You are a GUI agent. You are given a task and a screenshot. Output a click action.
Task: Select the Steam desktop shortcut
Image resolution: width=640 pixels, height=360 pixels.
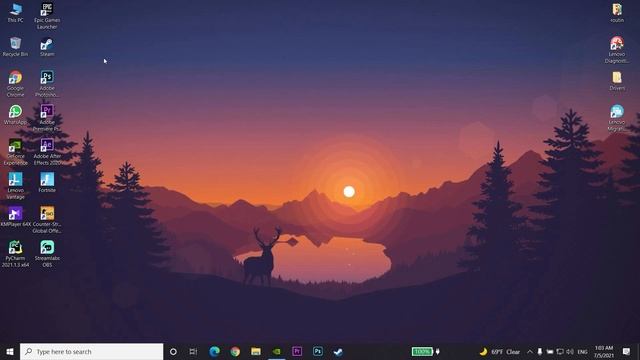[47, 47]
